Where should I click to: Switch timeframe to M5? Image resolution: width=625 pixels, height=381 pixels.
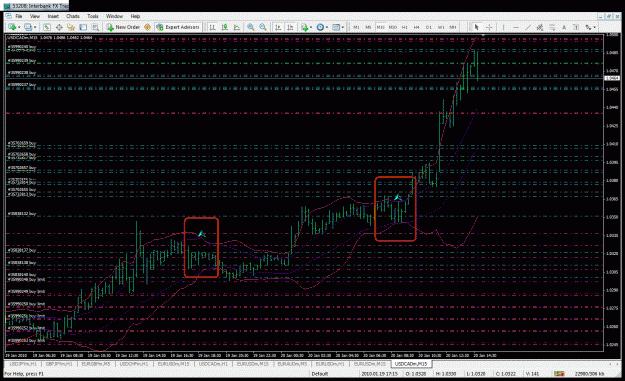click(368, 27)
